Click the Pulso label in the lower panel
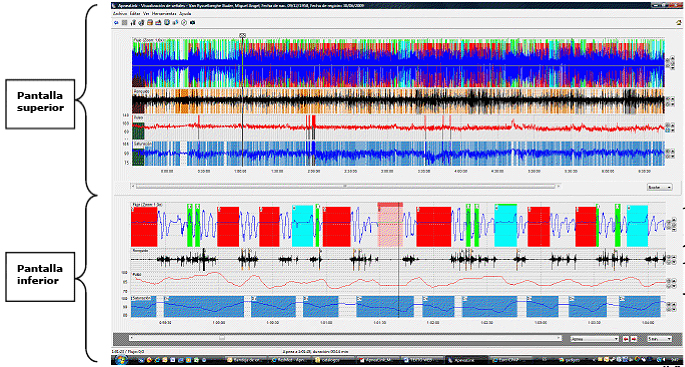The width and height of the screenshot is (685, 367). click(x=137, y=274)
